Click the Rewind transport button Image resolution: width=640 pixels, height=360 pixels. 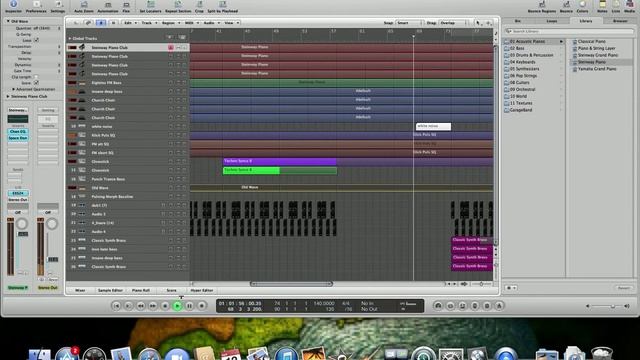pyautogui.click(x=141, y=306)
